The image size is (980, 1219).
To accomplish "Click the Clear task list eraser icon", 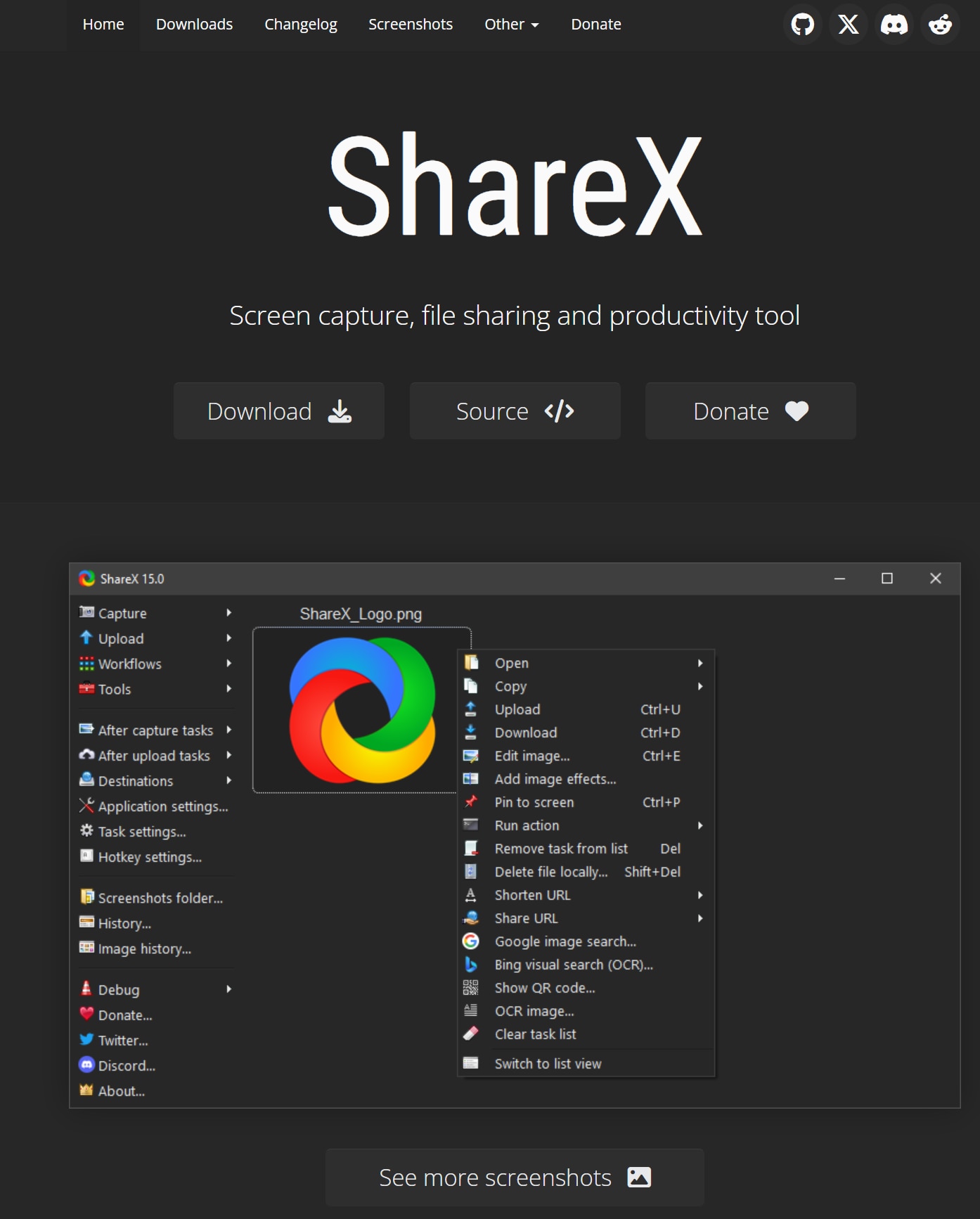I will click(471, 1033).
